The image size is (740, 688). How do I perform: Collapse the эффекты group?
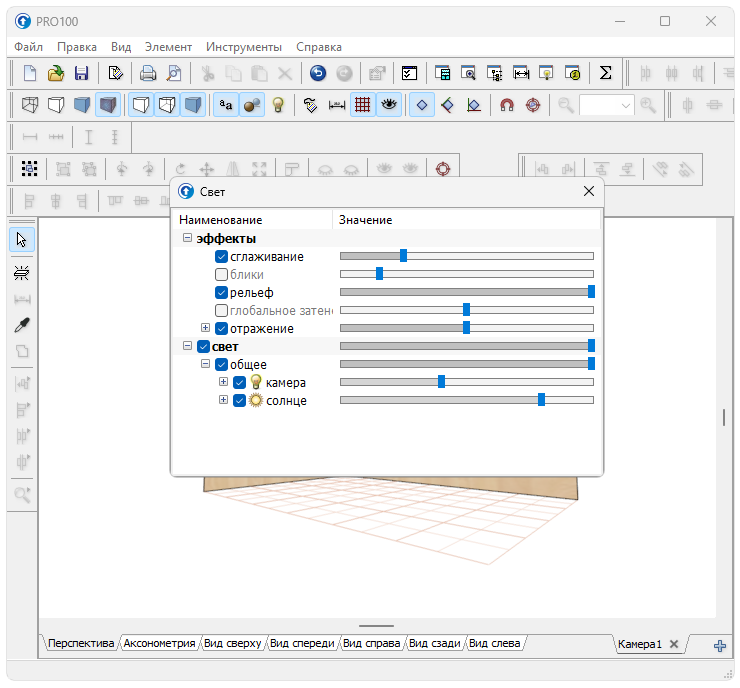click(187, 238)
